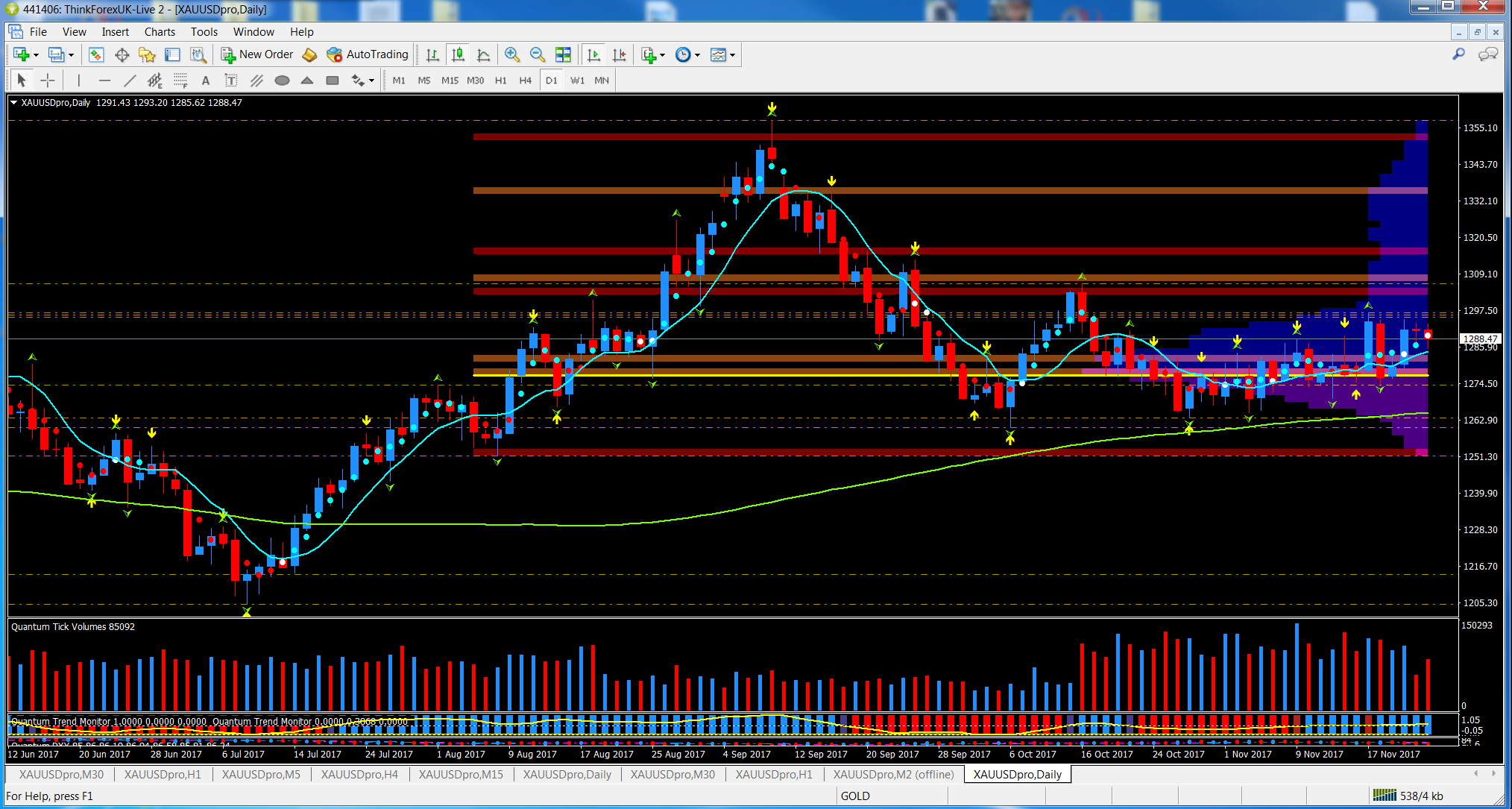This screenshot has height=809, width=1512.
Task: Switch the chart to line chart style
Action: tap(484, 54)
